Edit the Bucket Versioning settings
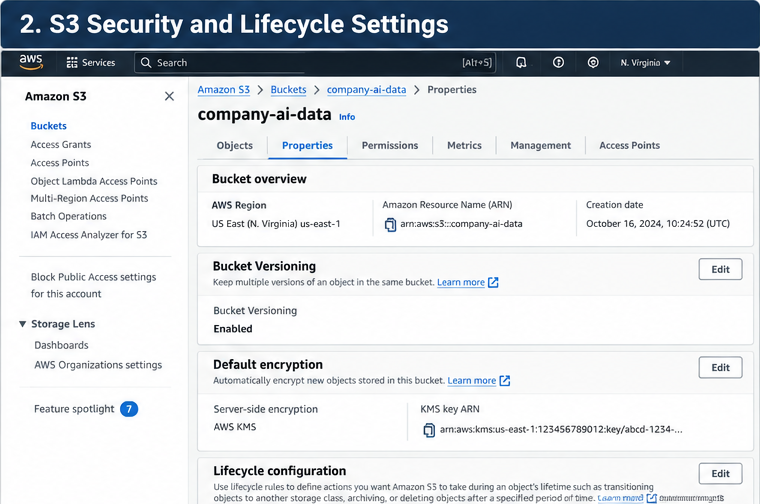 [x=720, y=269]
